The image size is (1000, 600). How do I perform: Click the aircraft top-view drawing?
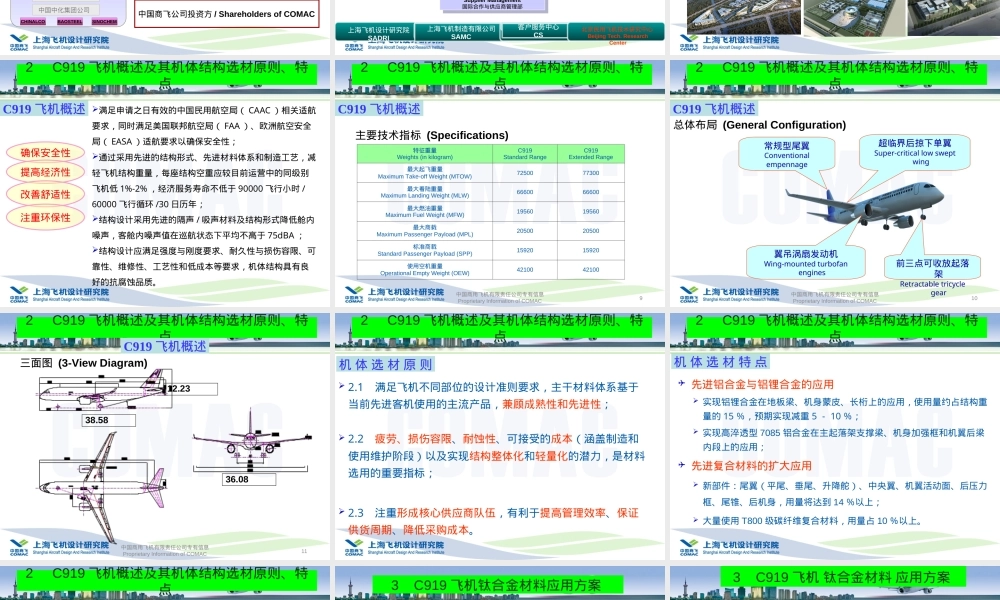click(102, 488)
